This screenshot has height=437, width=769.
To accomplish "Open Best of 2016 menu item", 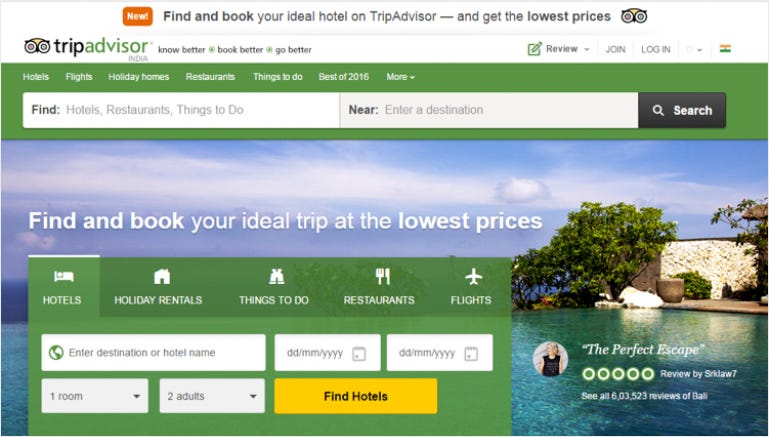I will (x=343, y=77).
